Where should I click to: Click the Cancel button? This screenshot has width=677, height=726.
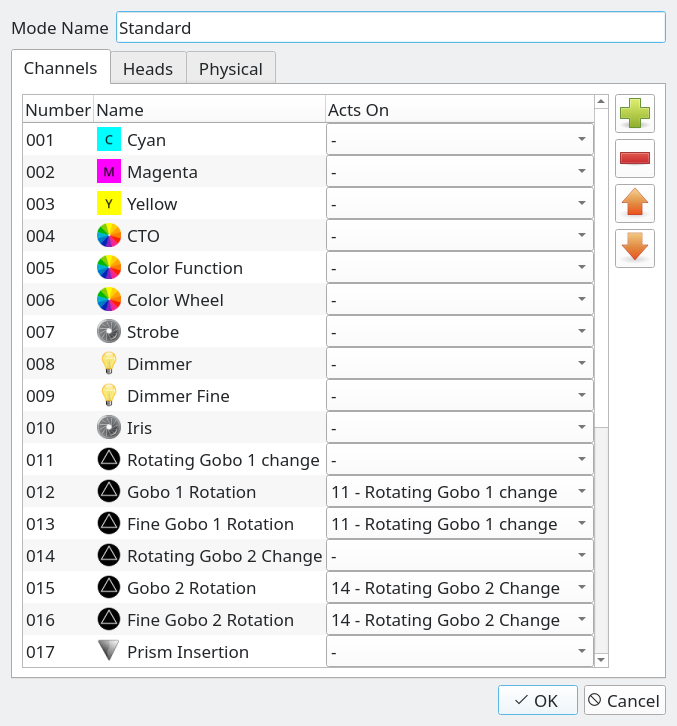coord(625,700)
